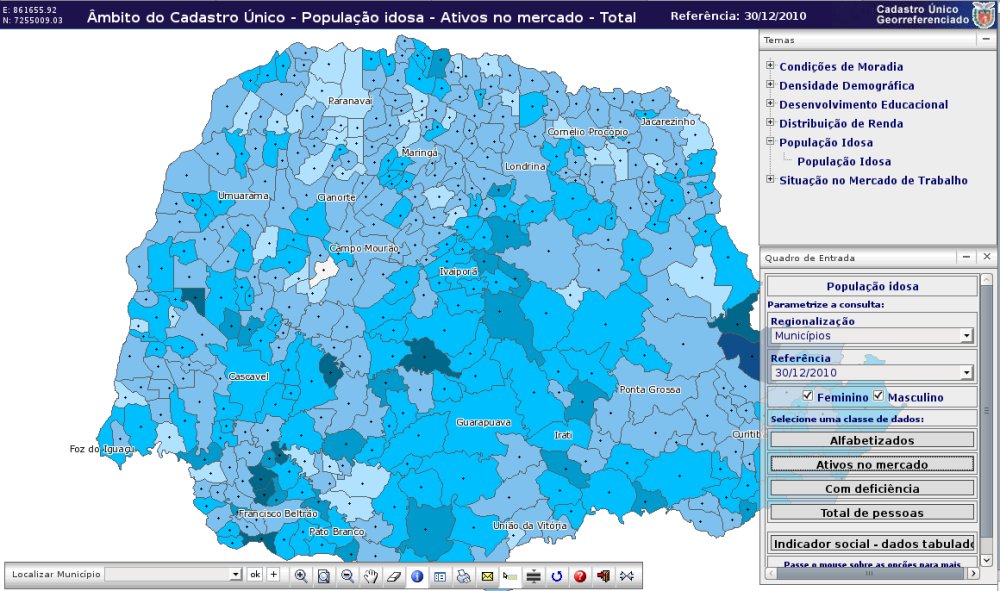The height and width of the screenshot is (591, 1000).
Task: Click the blue refresh arrow icon
Action: 557,575
